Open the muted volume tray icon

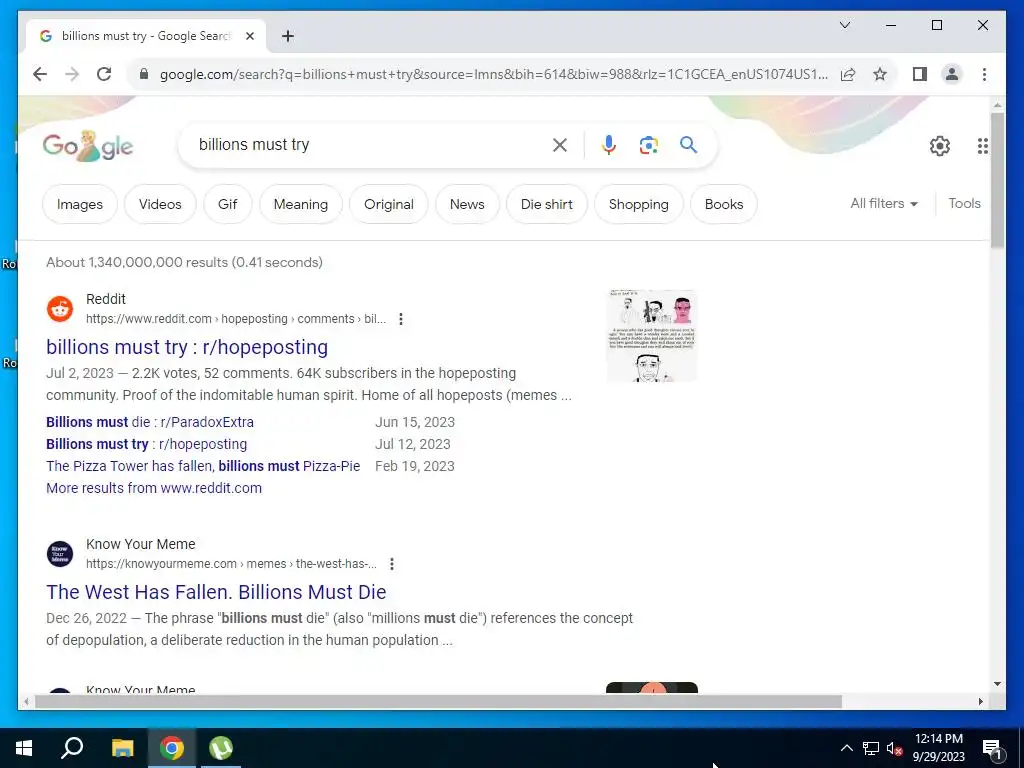click(x=895, y=748)
